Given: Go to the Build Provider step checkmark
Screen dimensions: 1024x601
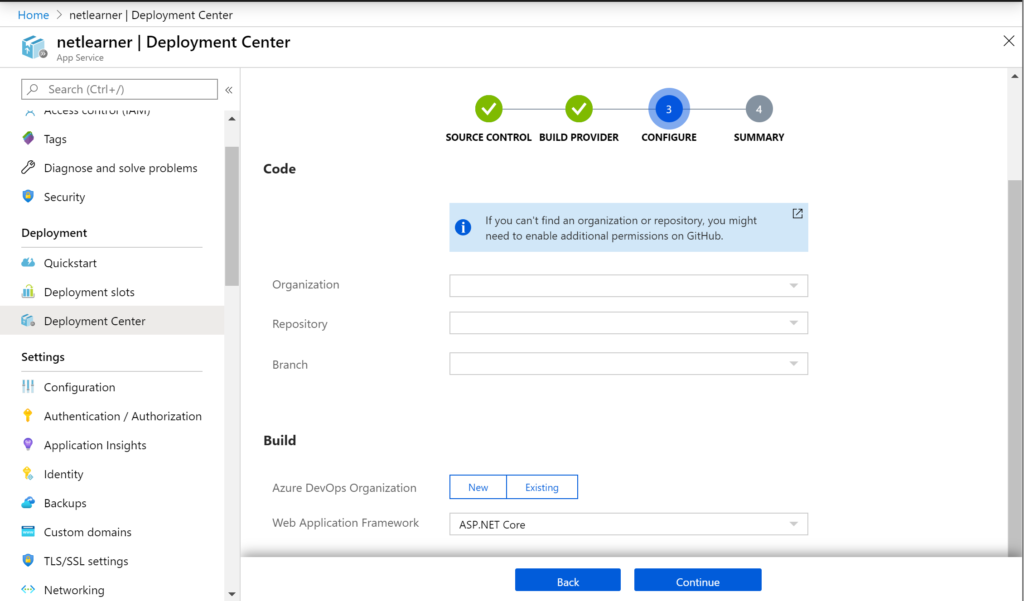Looking at the screenshot, I should coord(579,109).
